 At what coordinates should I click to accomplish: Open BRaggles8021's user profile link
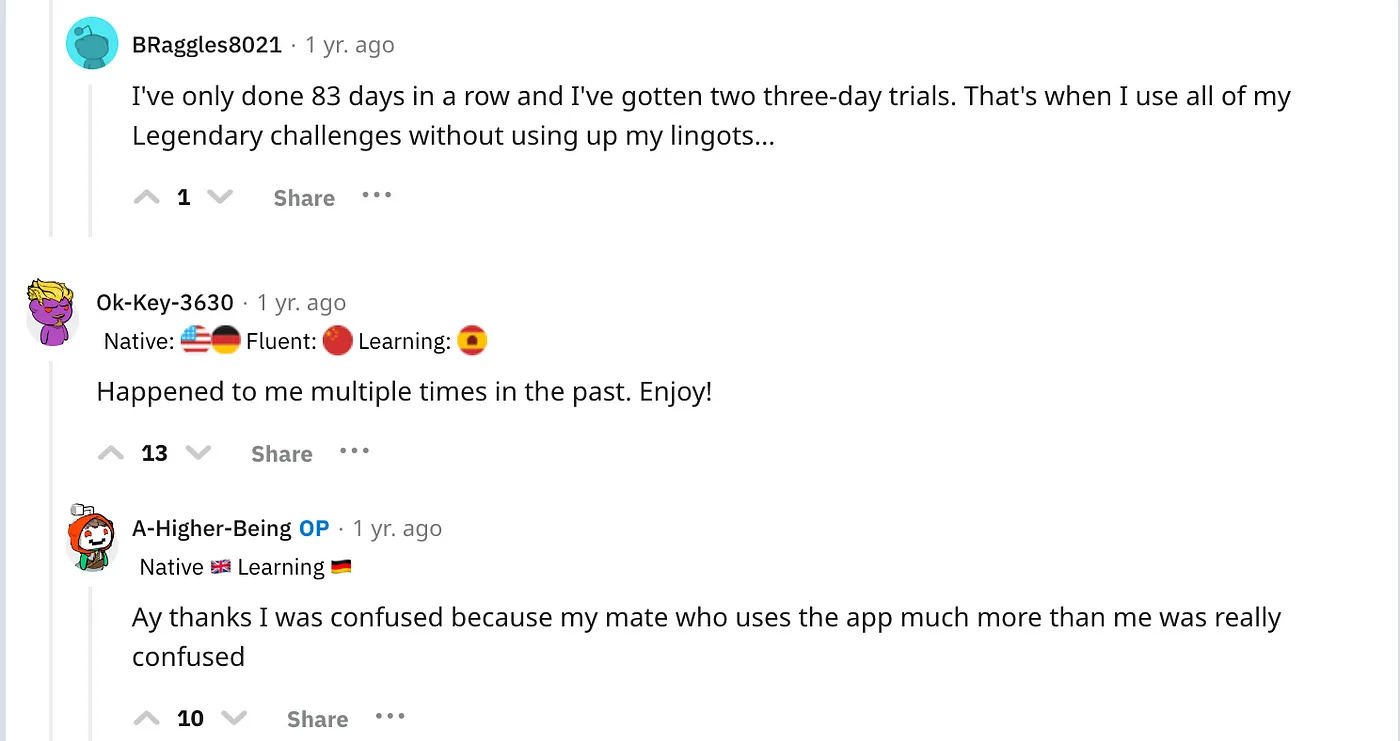pos(207,45)
